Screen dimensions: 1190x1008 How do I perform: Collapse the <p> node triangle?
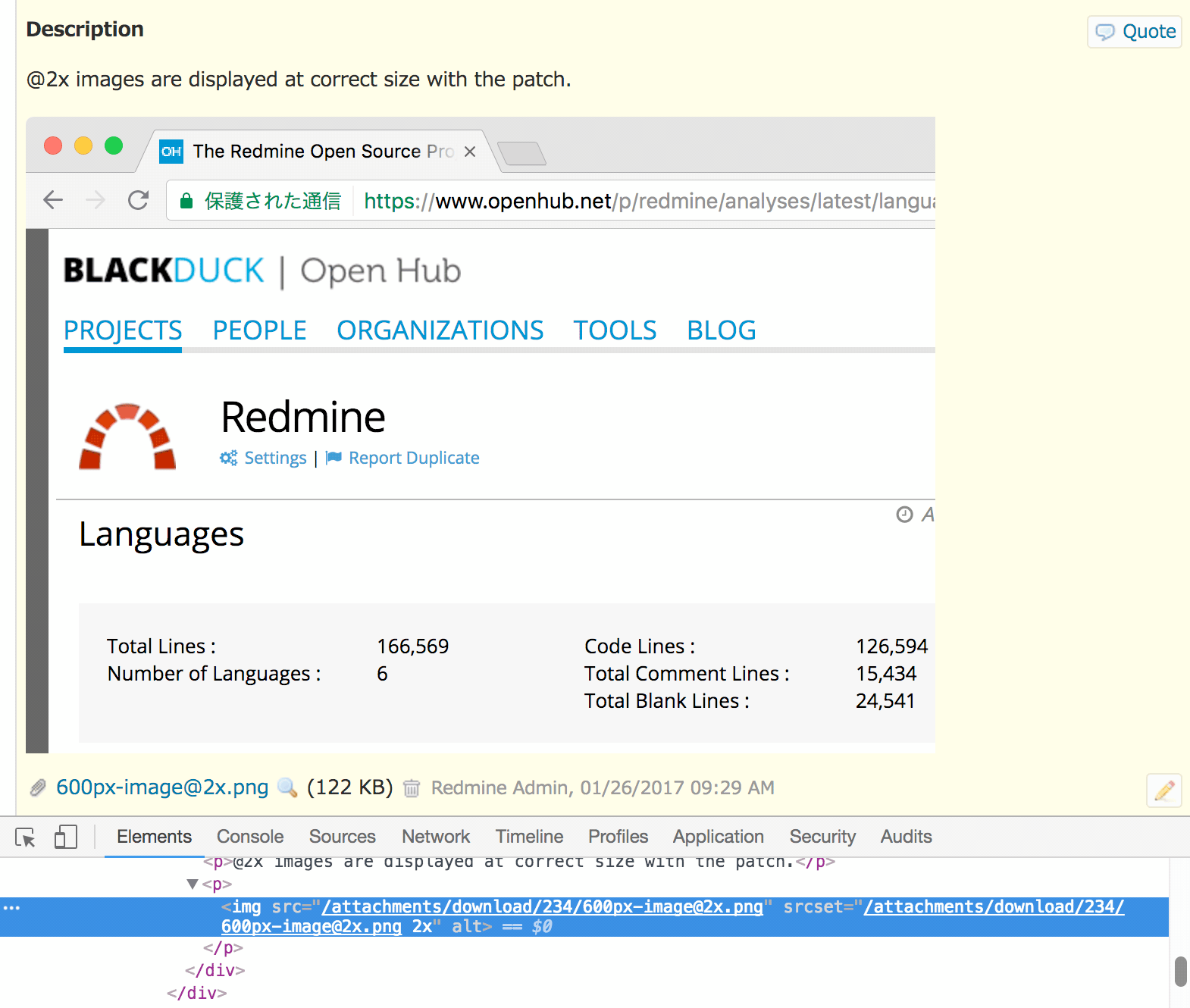point(193,884)
